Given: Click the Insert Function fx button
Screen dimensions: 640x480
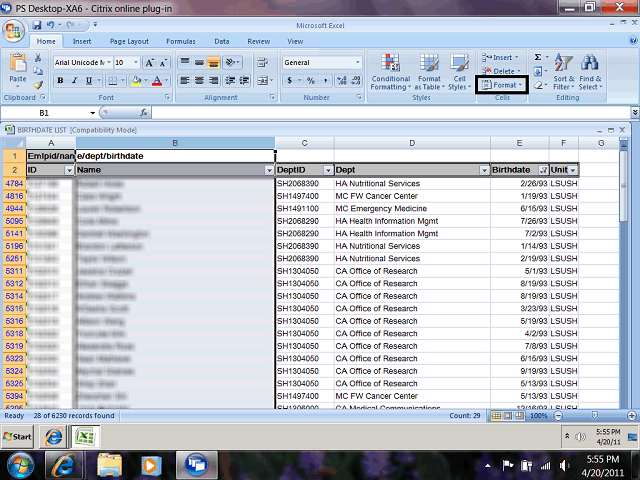Looking at the screenshot, I should [x=143, y=113].
